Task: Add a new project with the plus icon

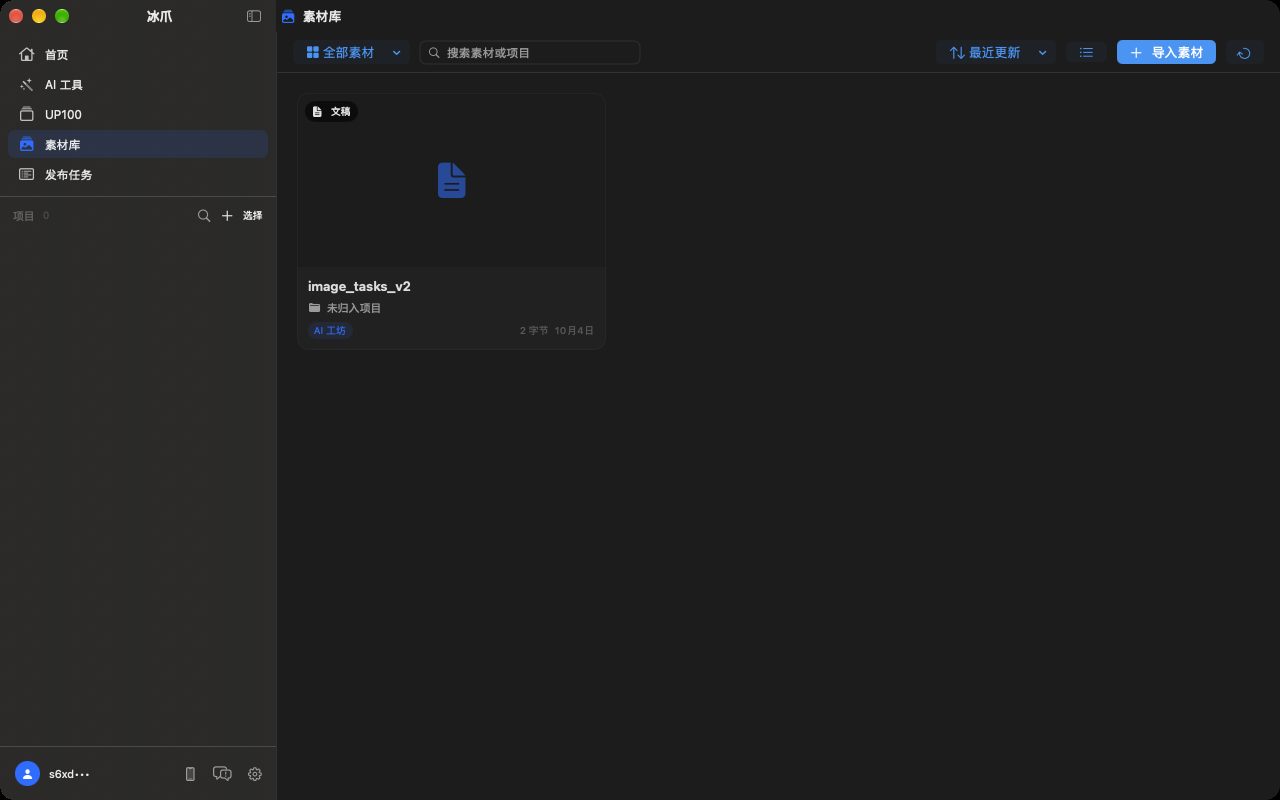Action: click(227, 216)
